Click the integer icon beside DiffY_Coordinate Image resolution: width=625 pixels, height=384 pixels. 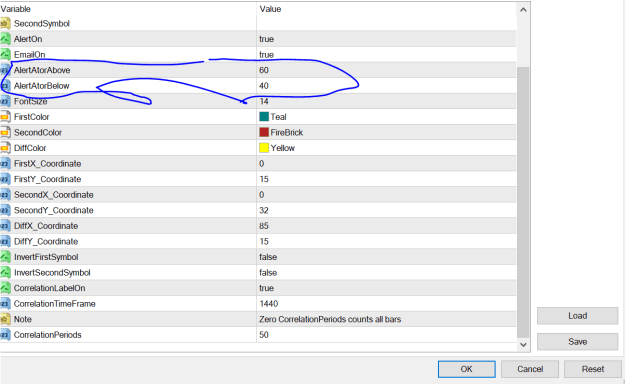[5, 241]
